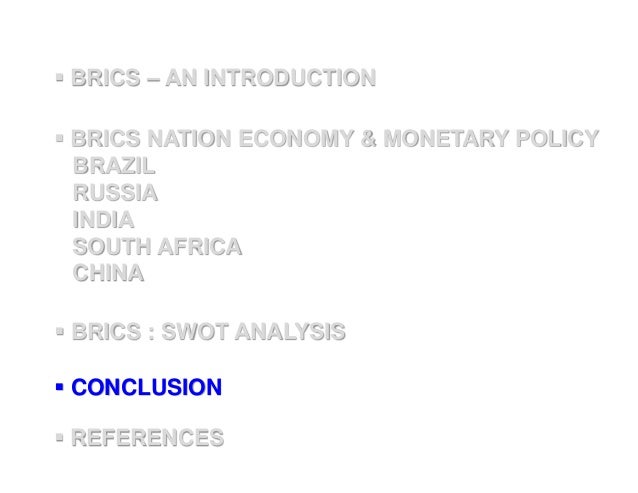This screenshot has width=638, height=493.
Task: Click the square bullet before REFERENCES
Action: tap(60, 438)
